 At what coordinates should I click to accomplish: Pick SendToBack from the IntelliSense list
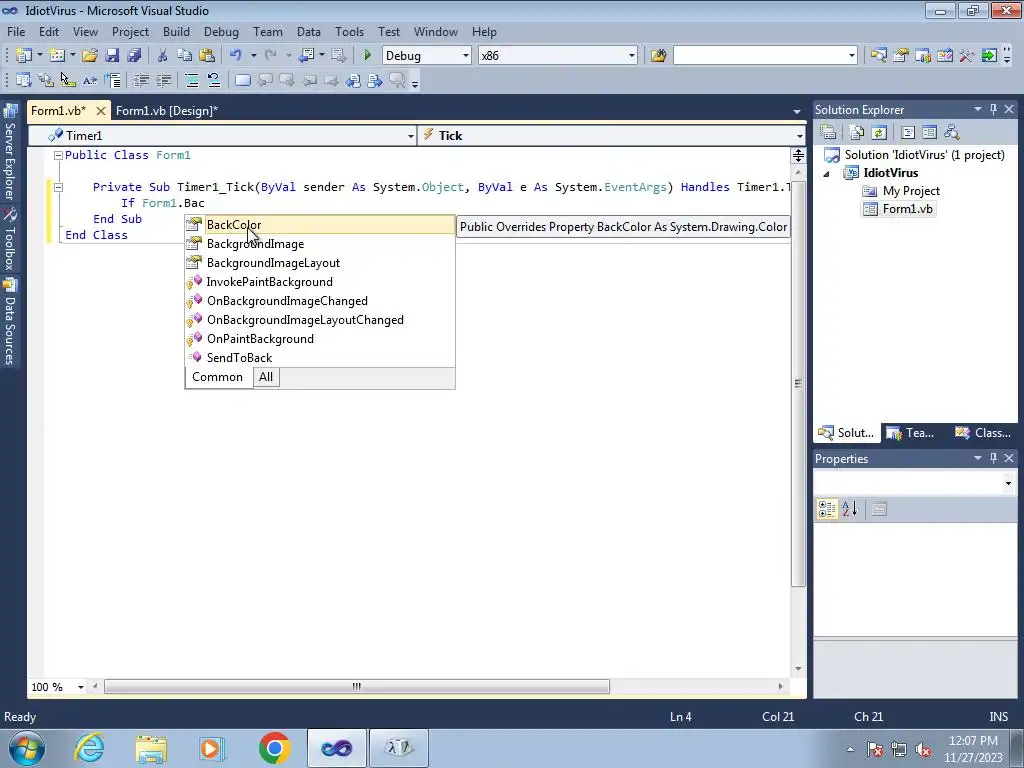click(x=320, y=357)
